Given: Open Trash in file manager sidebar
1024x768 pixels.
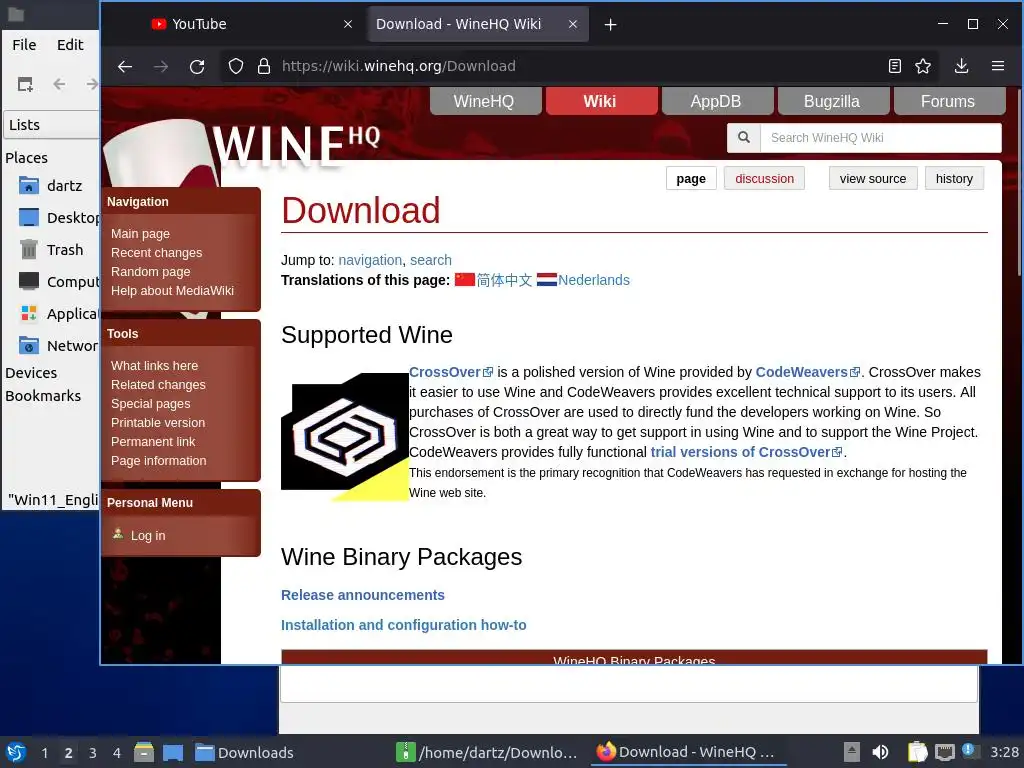Looking at the screenshot, I should tap(52, 249).
